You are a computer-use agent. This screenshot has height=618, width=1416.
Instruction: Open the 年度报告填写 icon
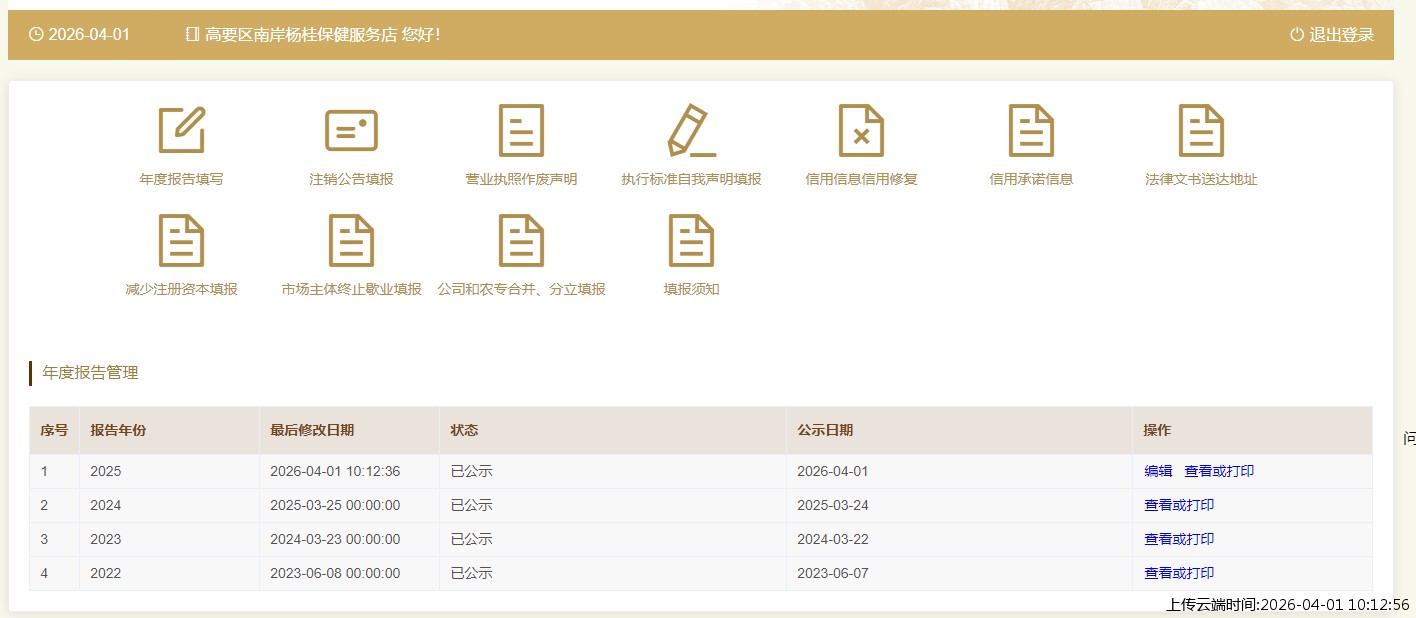[x=181, y=131]
